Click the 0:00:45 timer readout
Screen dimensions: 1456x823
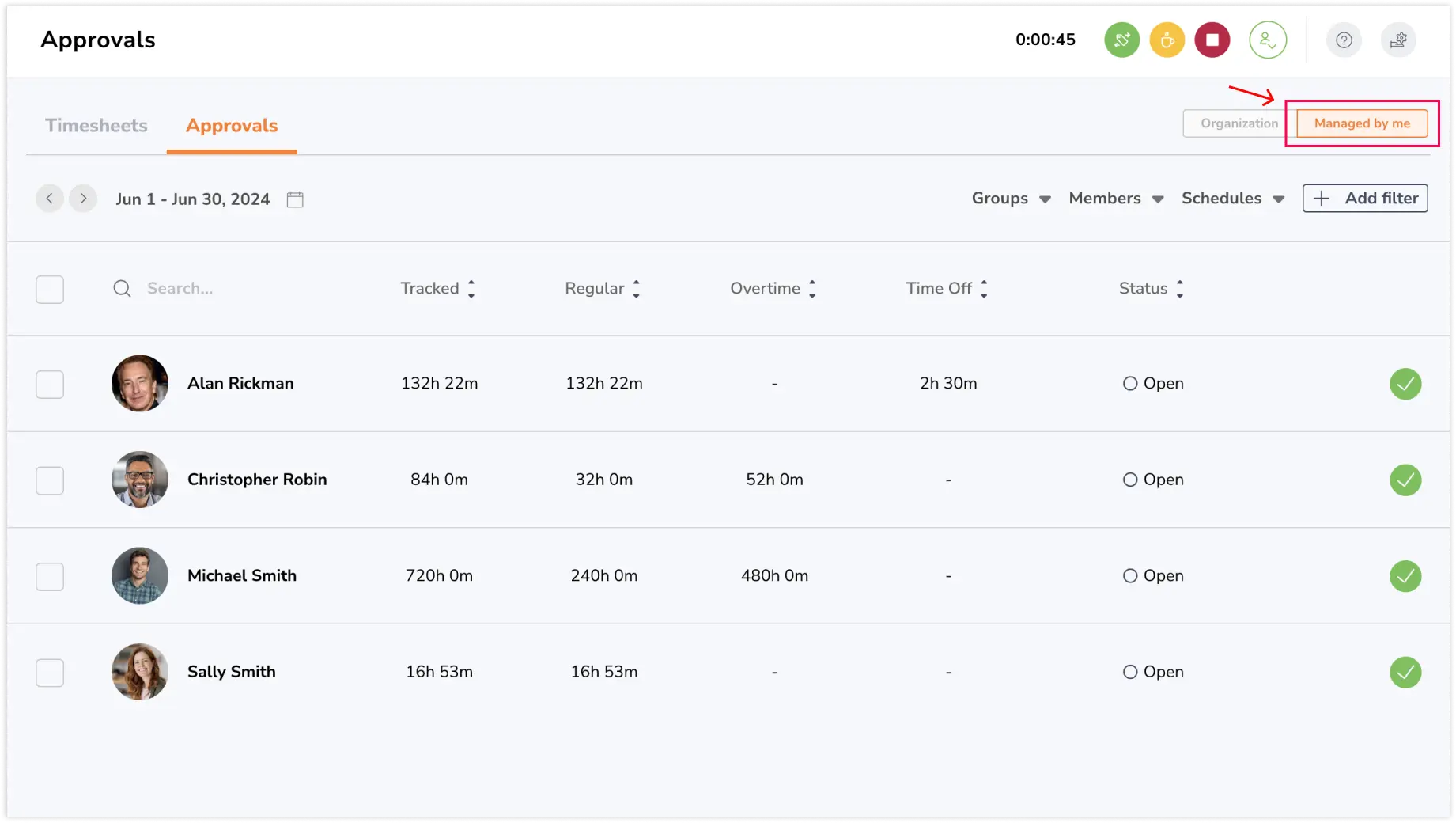1046,40
